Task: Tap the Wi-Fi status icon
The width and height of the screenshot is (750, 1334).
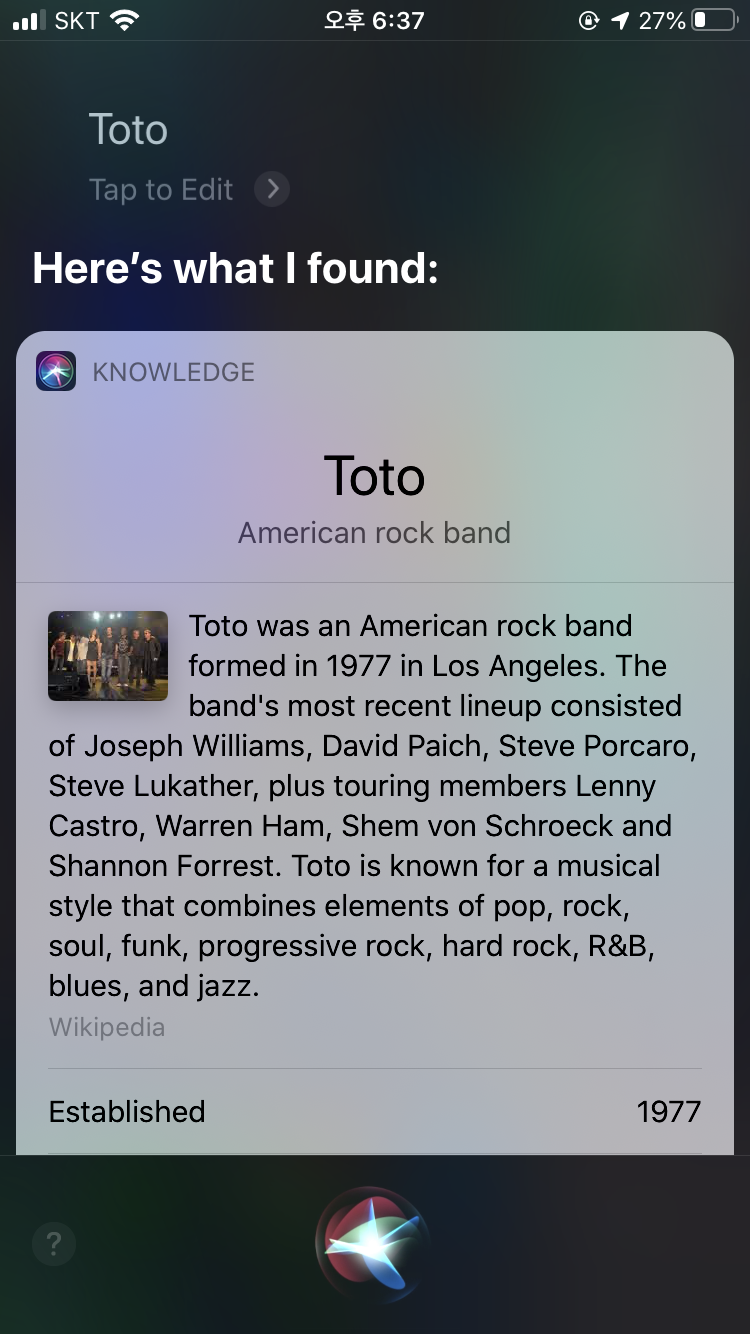Action: click(124, 20)
